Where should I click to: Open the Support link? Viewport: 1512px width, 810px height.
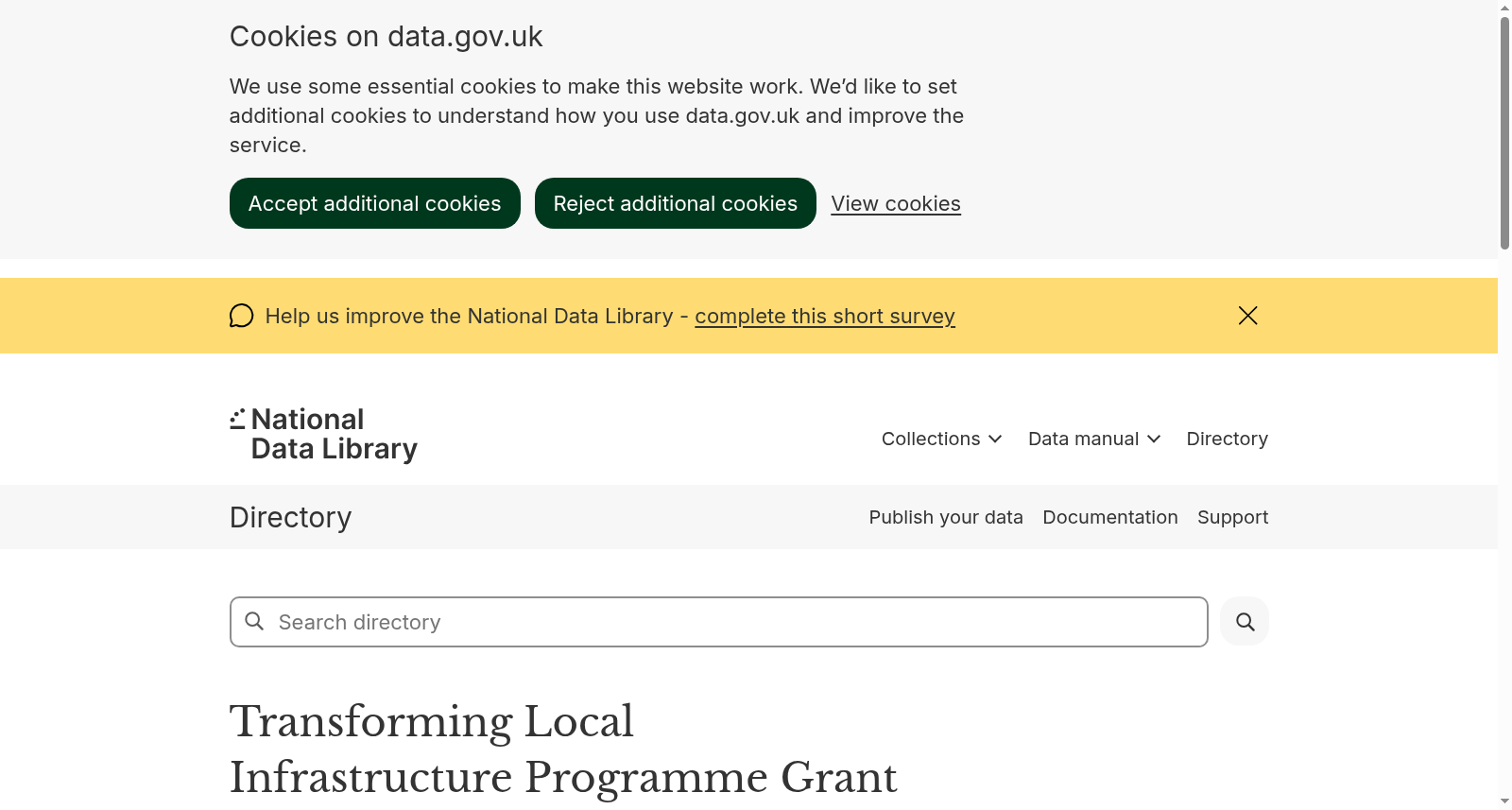1232,517
